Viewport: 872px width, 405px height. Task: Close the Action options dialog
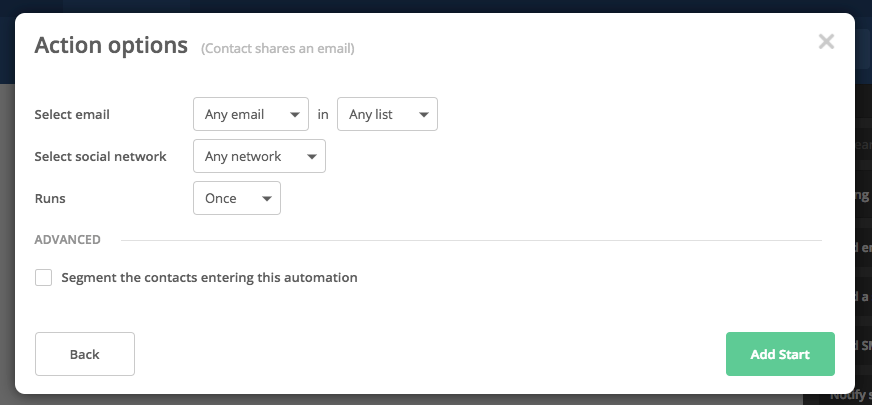(x=826, y=42)
